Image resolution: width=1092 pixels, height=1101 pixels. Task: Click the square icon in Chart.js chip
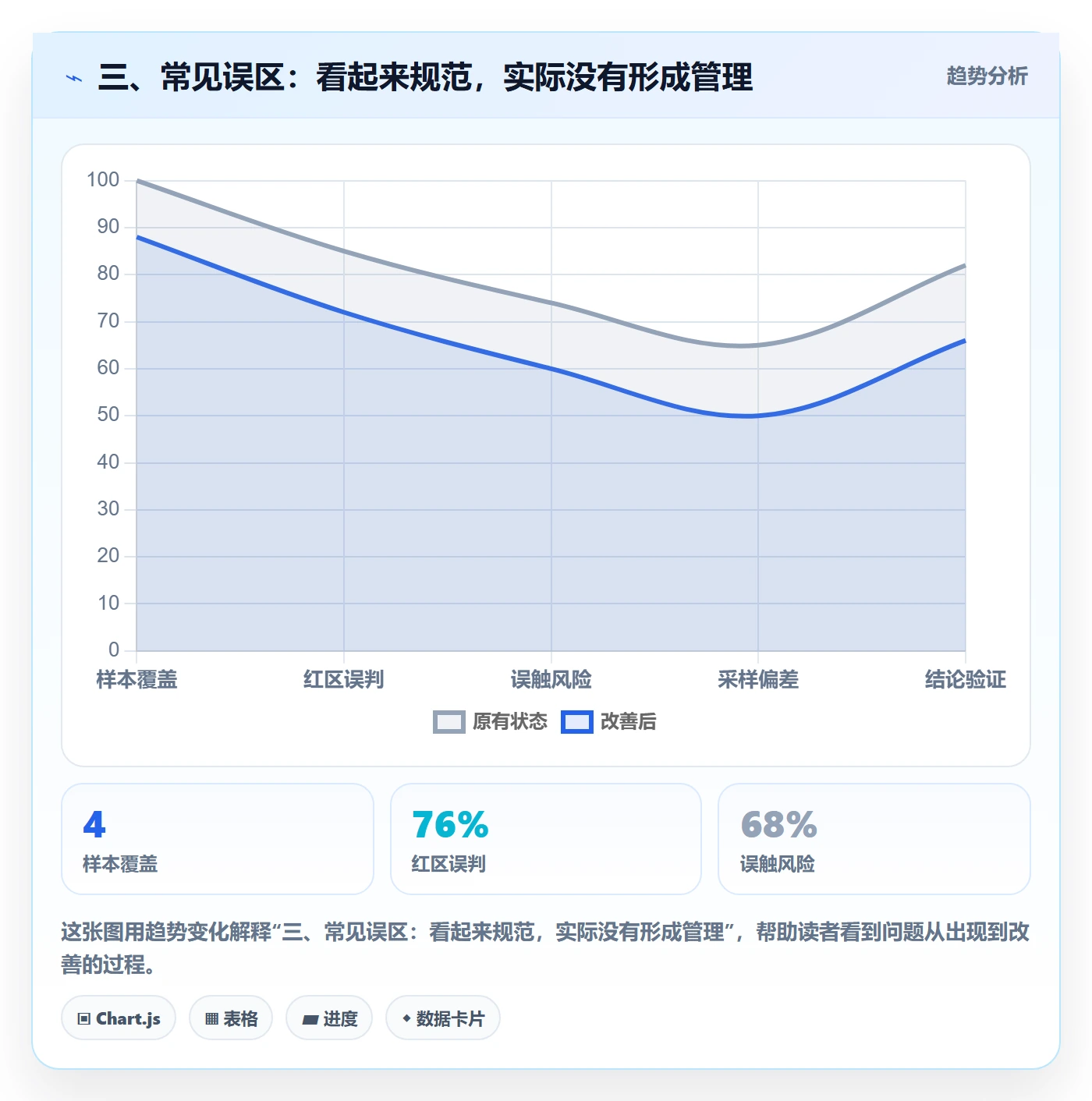click(84, 1018)
